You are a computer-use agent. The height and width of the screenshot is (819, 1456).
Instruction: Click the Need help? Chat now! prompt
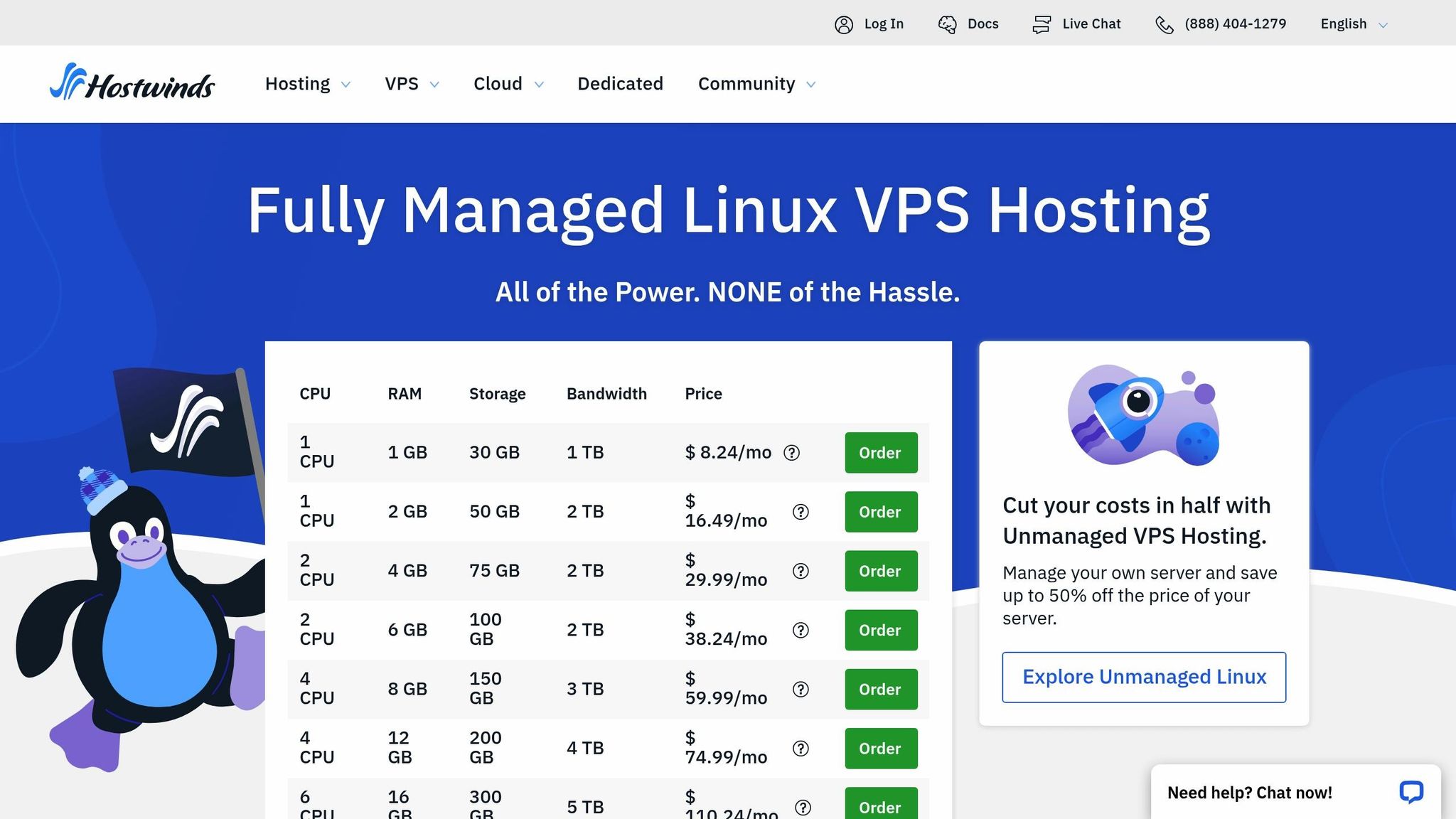[x=1250, y=792]
